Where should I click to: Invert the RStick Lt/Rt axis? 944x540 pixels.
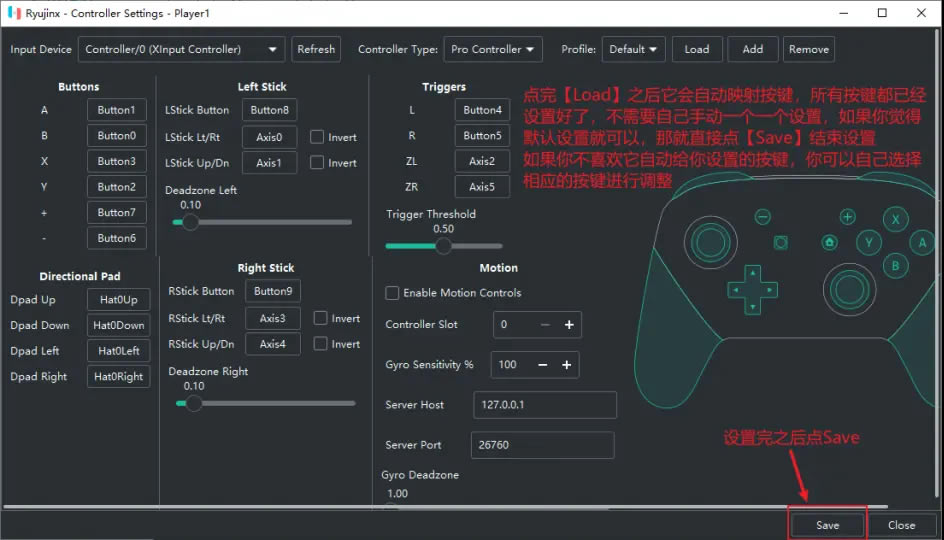click(x=320, y=318)
